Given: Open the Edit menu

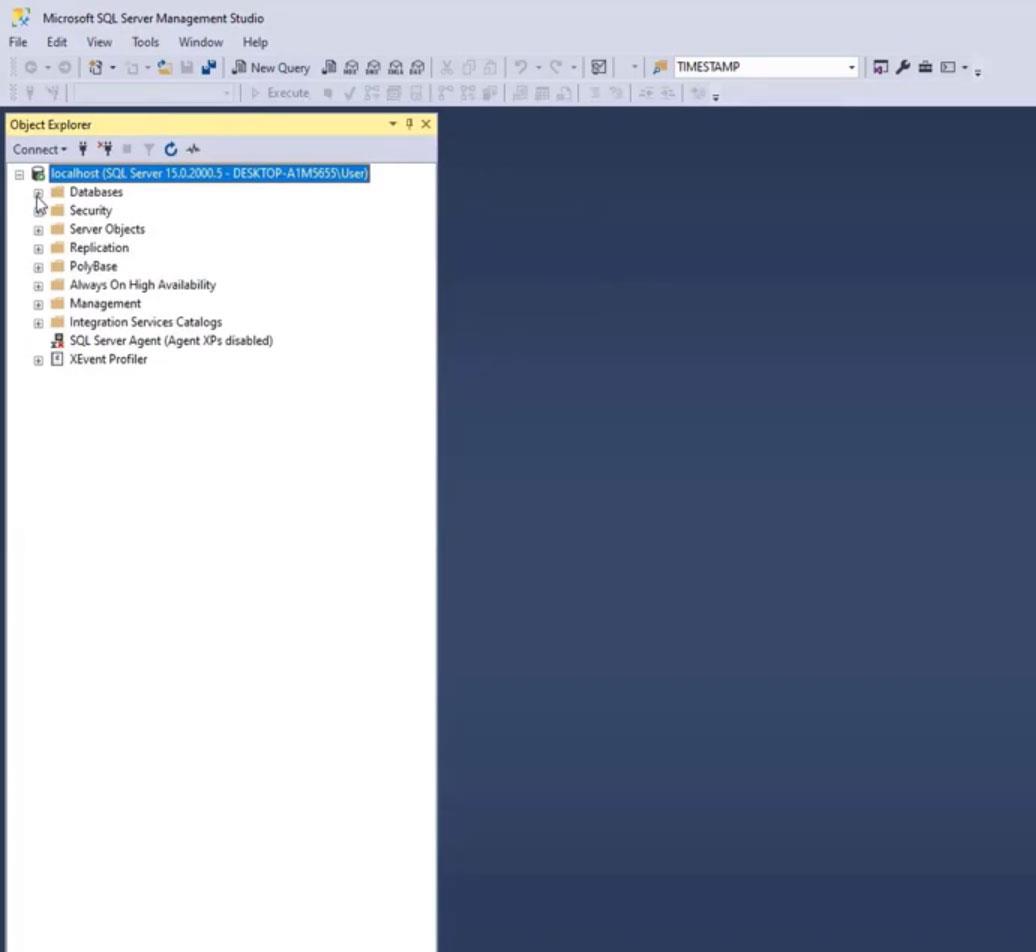Looking at the screenshot, I should click(57, 42).
